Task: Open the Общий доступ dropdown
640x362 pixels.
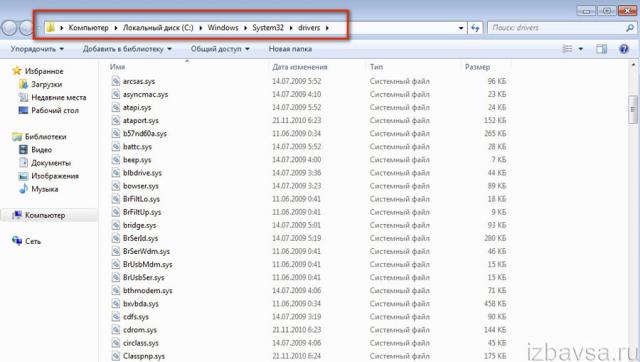Action: pyautogui.click(x=220, y=49)
